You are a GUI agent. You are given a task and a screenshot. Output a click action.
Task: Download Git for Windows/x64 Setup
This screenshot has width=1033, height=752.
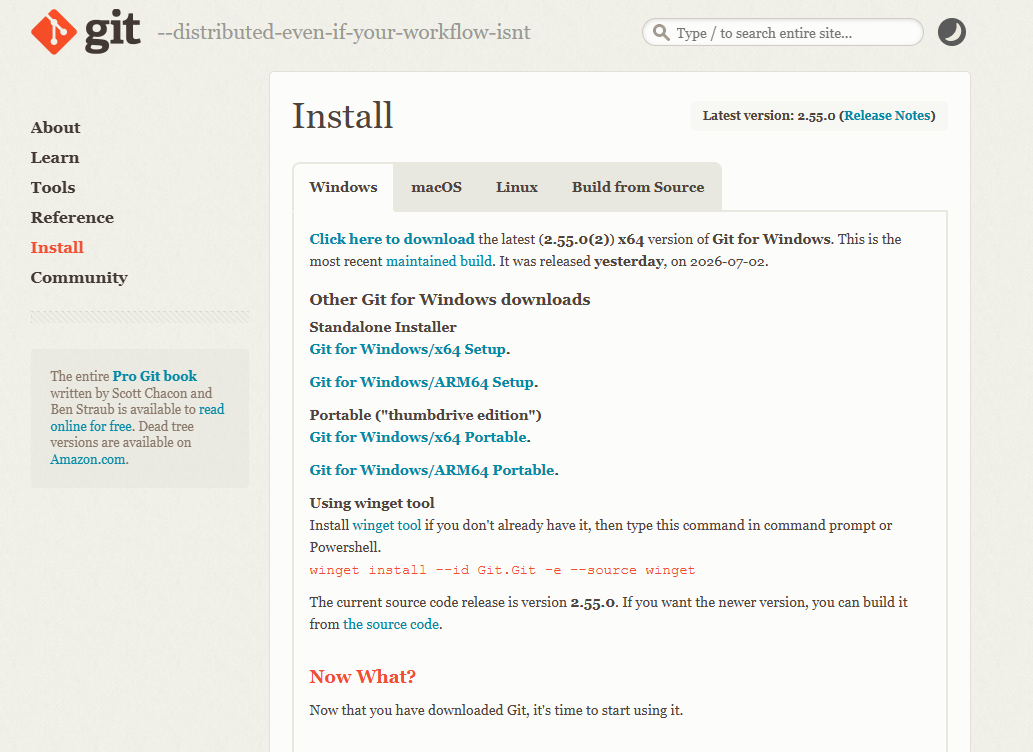coord(408,349)
